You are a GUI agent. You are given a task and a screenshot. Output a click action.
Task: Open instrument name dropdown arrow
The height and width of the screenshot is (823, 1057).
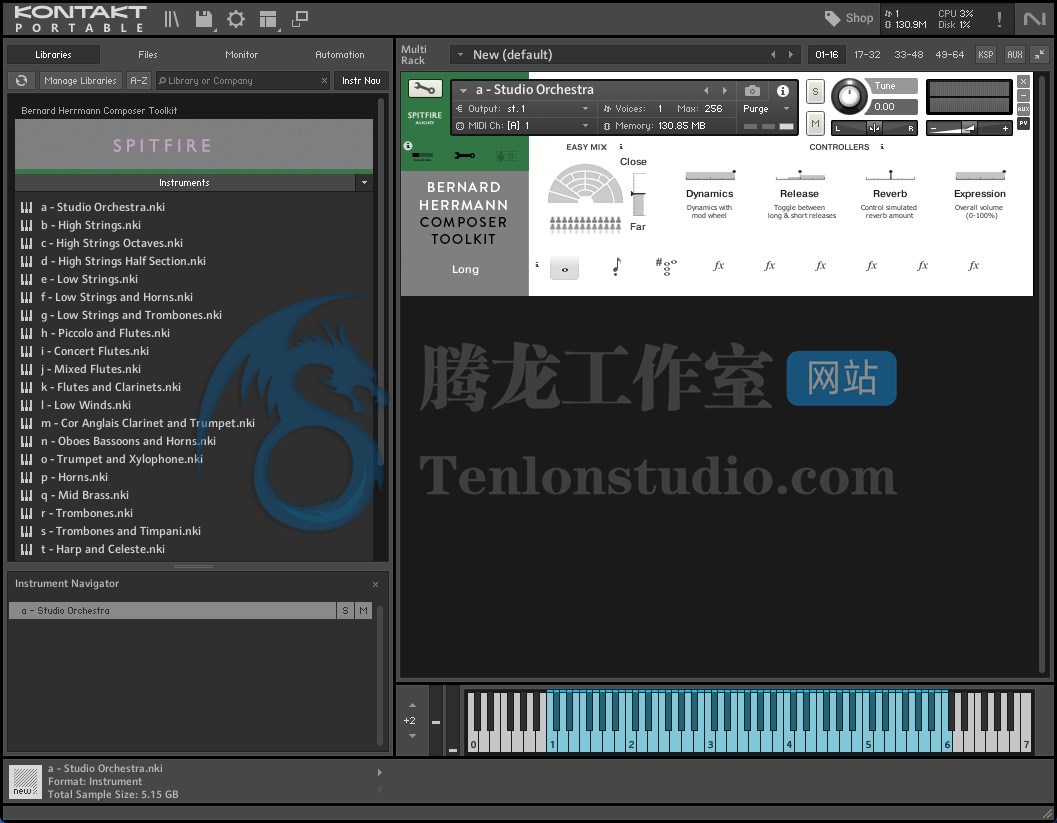point(463,90)
